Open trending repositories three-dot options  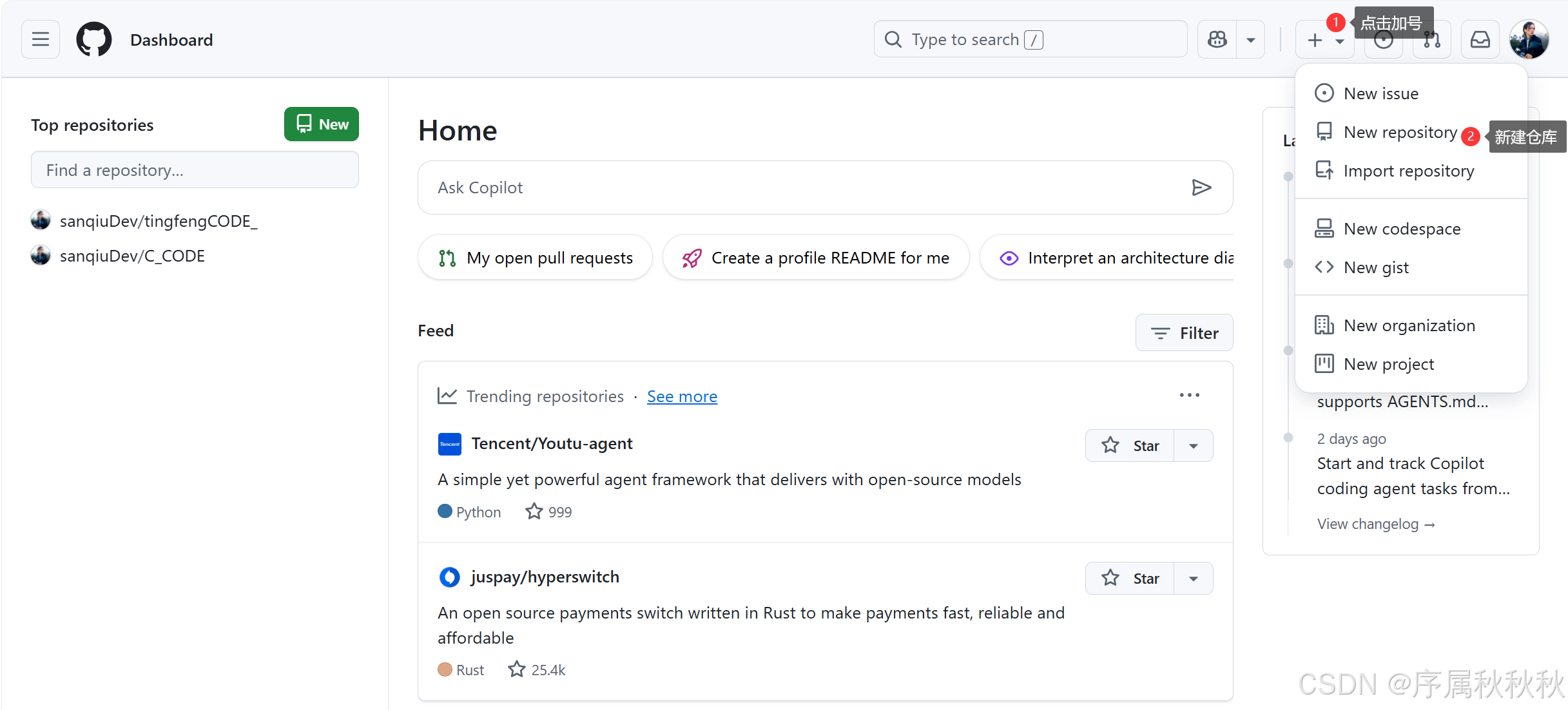[1189, 395]
